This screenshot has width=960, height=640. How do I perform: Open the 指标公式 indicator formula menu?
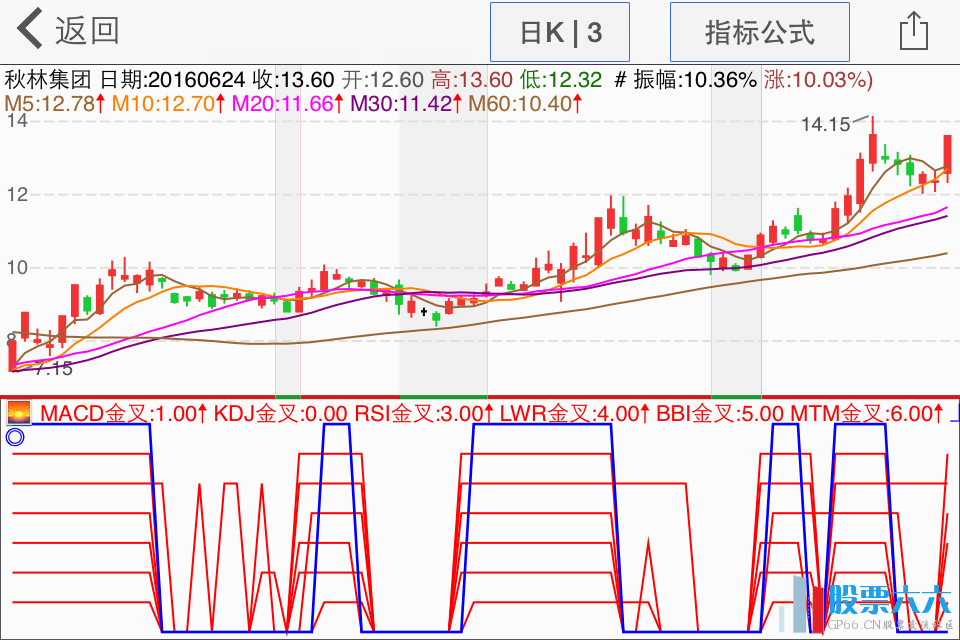759,32
